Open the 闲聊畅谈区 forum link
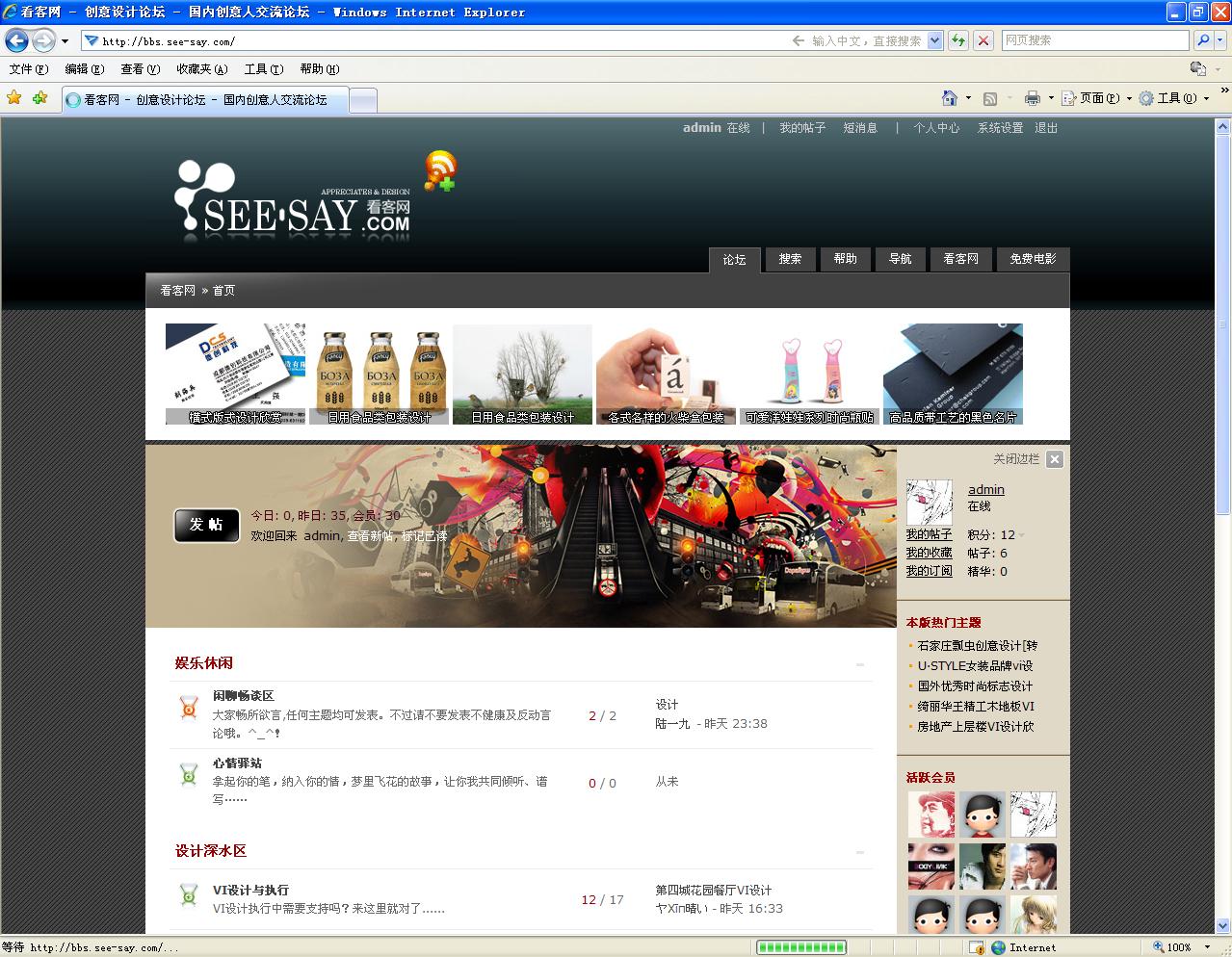 [x=244, y=695]
